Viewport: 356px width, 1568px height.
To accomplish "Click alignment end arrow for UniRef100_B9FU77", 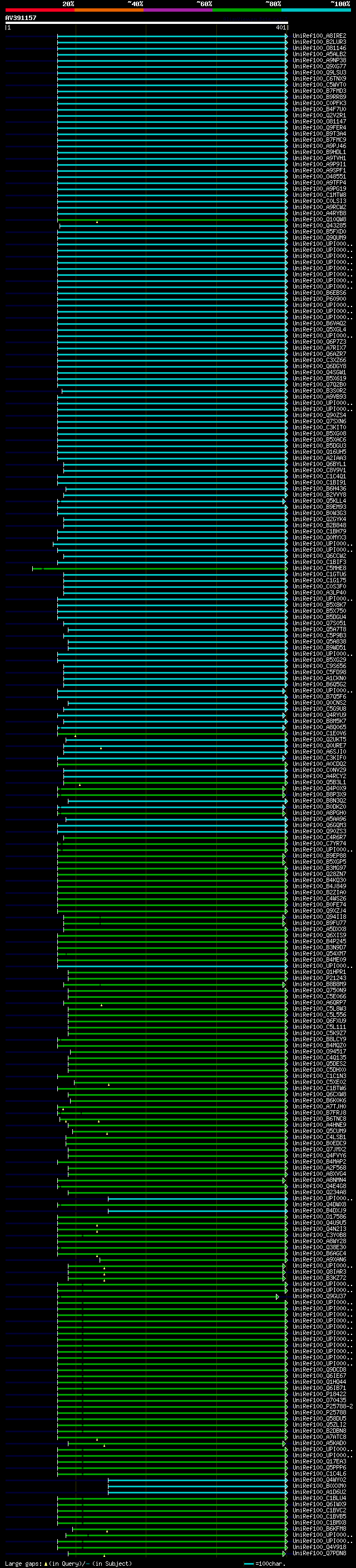I will (284, 923).
